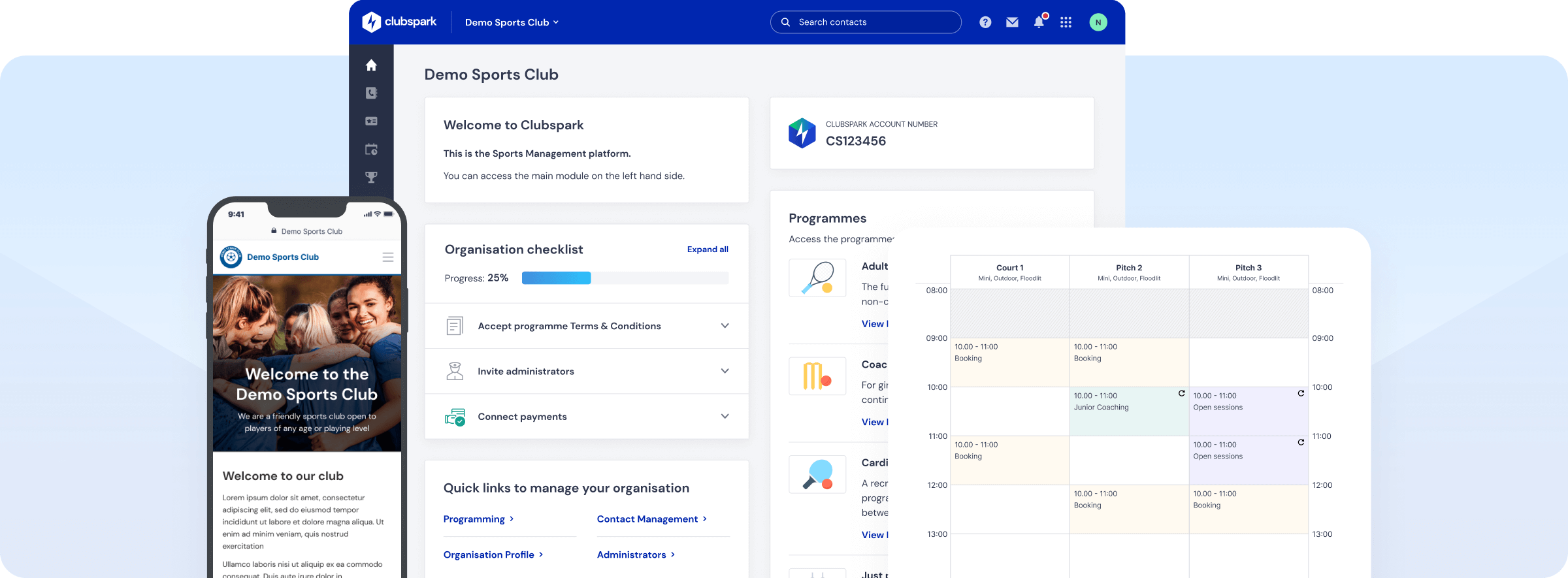Expand the Accept programme Terms & Conditions row

[587, 326]
